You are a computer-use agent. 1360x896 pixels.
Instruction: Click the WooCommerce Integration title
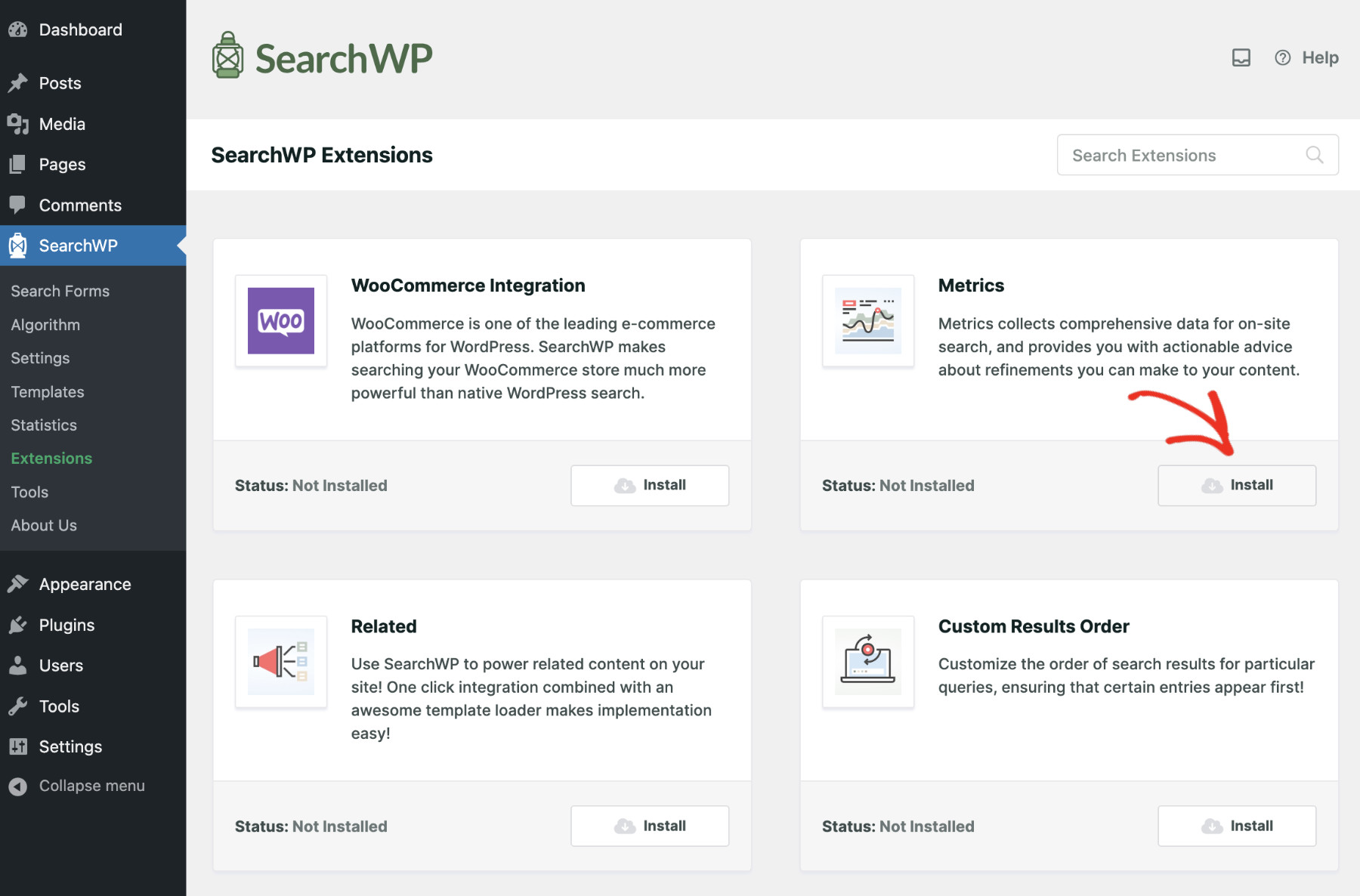tap(468, 285)
